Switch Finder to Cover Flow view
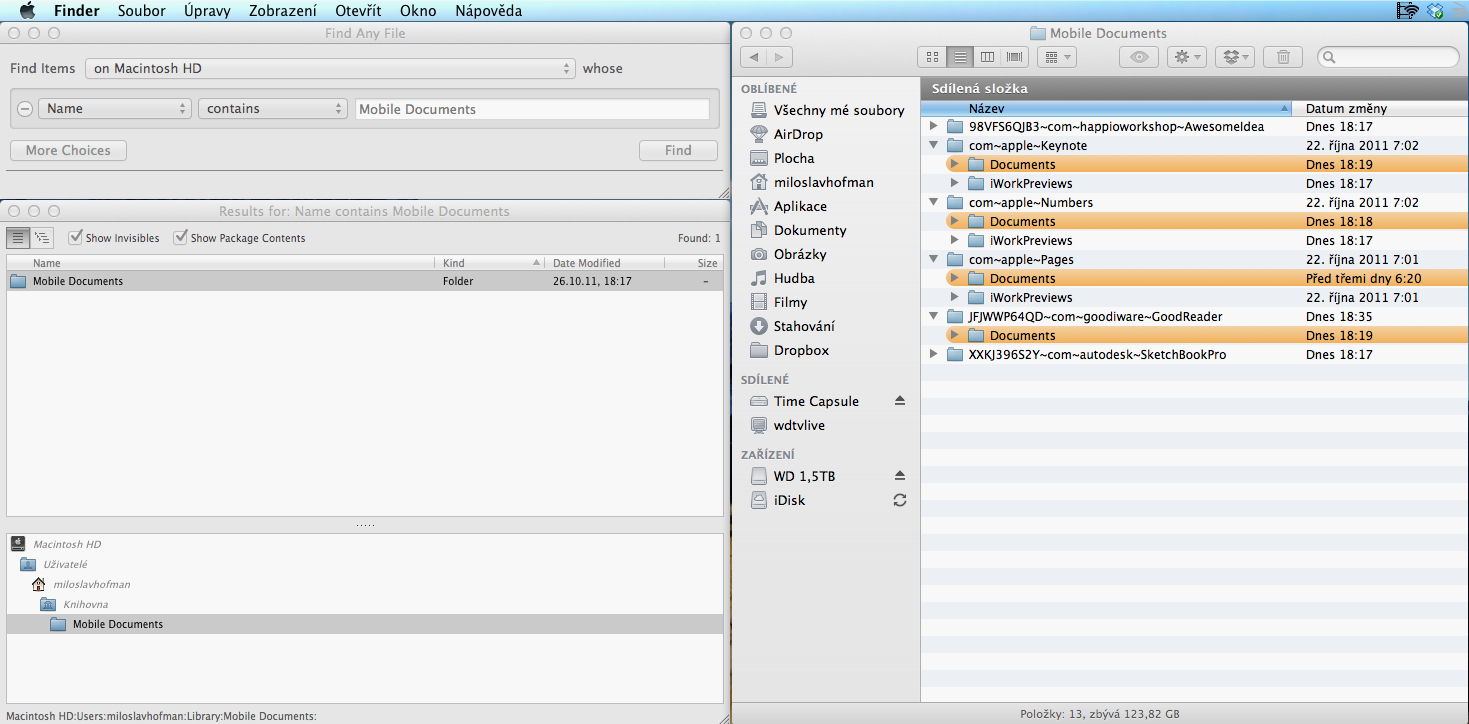Image resolution: width=1469 pixels, height=724 pixels. (1016, 57)
